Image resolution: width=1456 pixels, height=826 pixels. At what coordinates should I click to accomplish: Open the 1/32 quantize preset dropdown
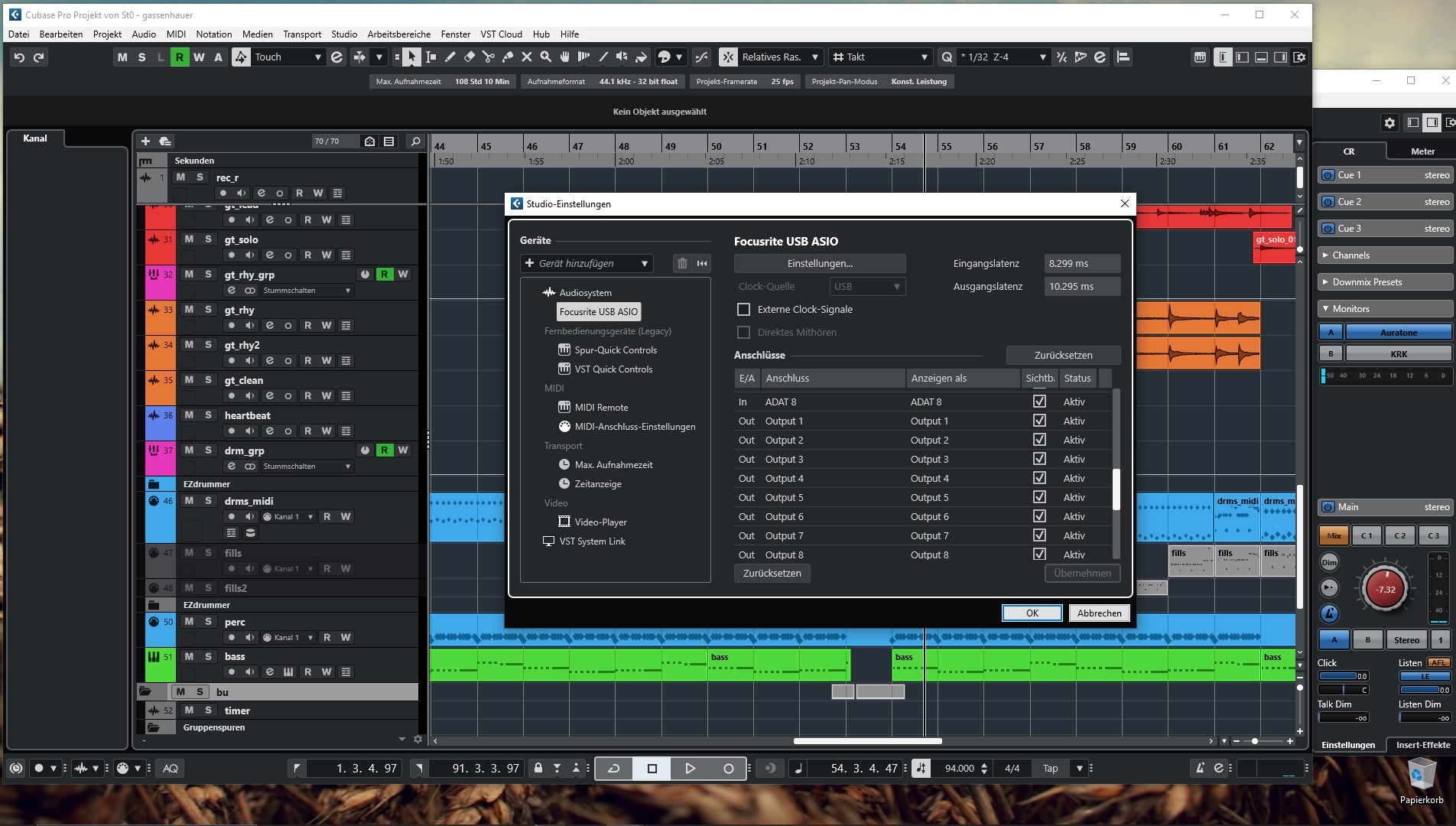(x=1003, y=57)
